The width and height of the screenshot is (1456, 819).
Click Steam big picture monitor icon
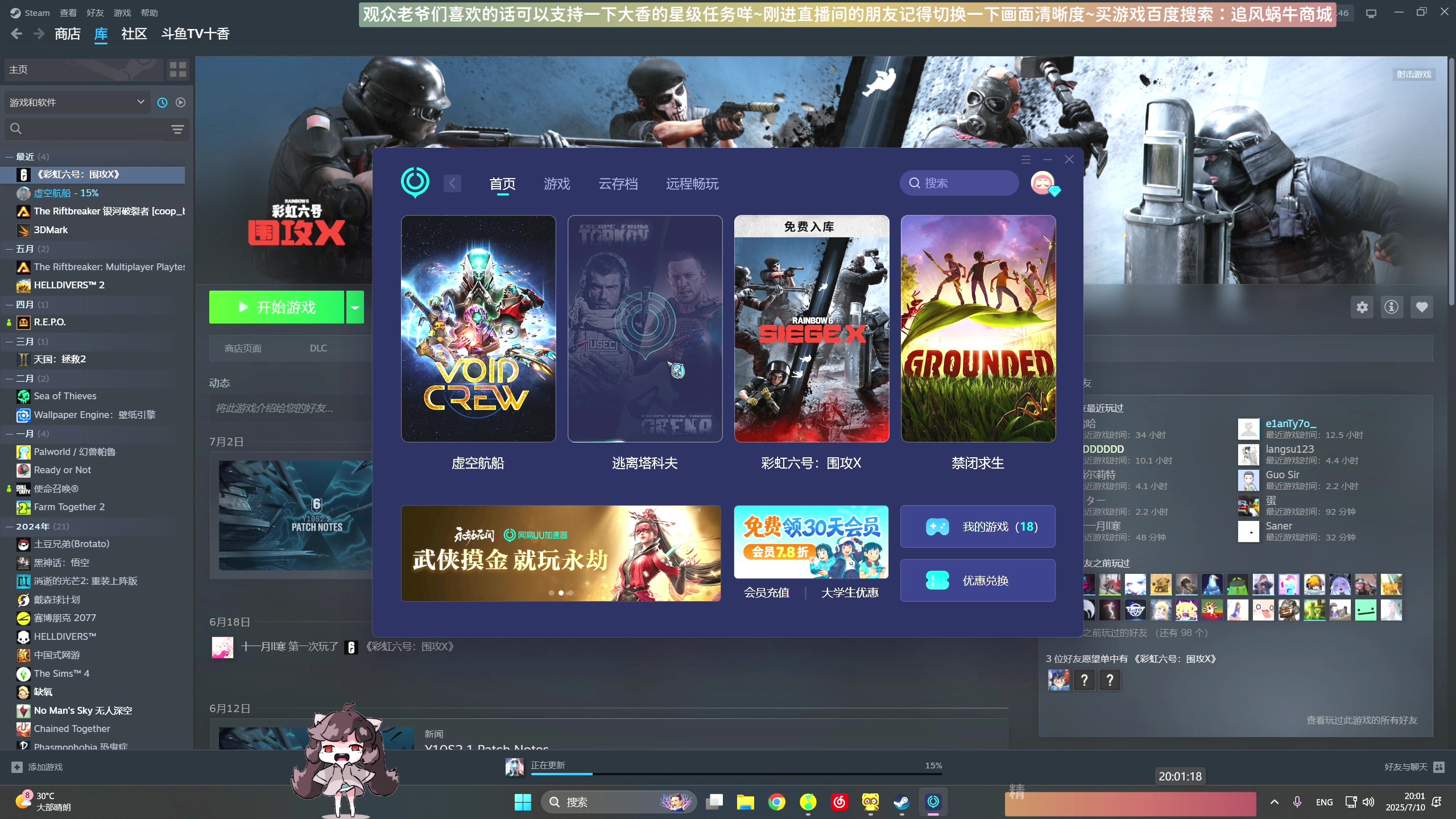(1371, 13)
